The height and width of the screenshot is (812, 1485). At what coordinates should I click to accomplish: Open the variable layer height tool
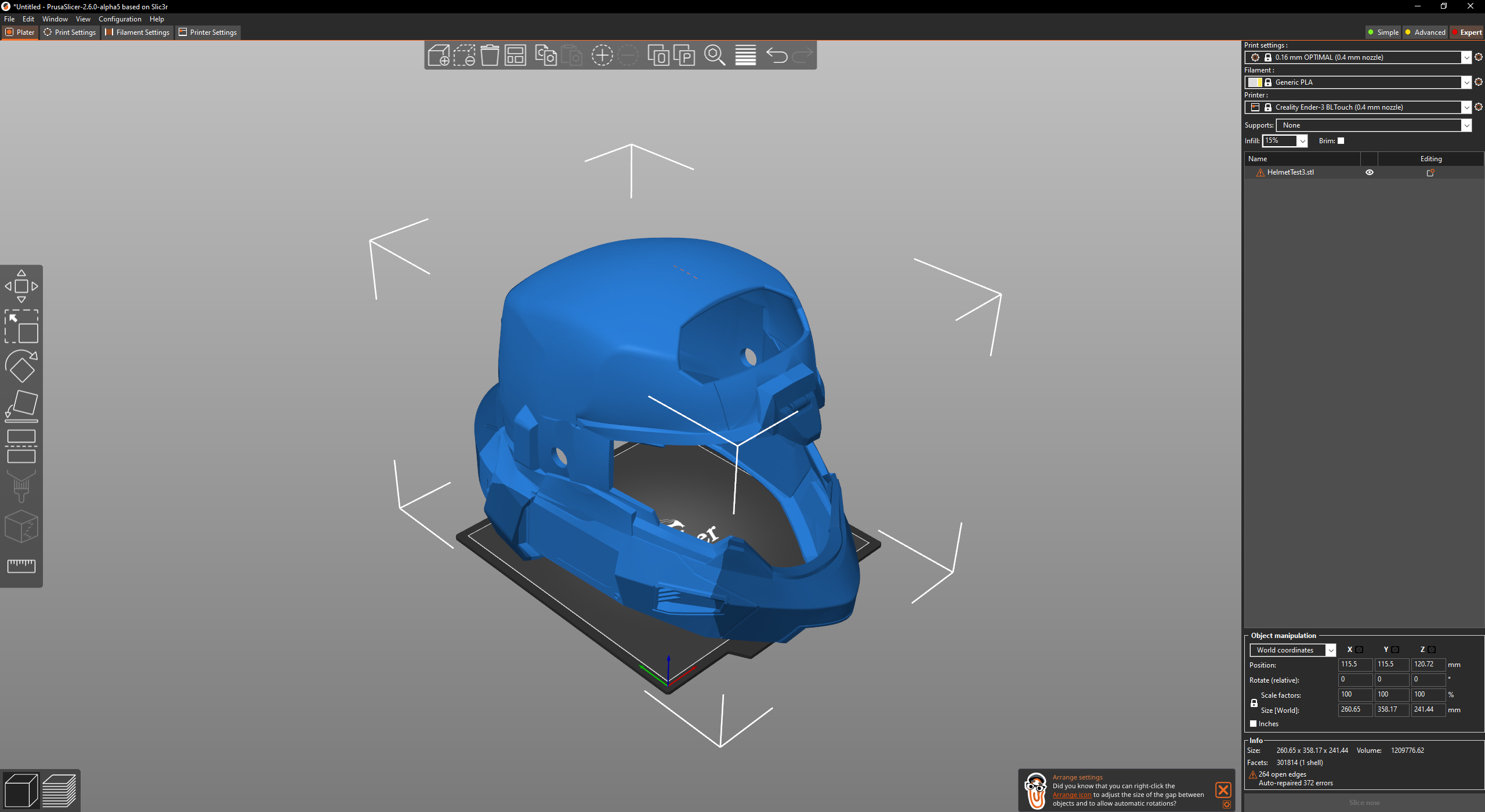745,55
